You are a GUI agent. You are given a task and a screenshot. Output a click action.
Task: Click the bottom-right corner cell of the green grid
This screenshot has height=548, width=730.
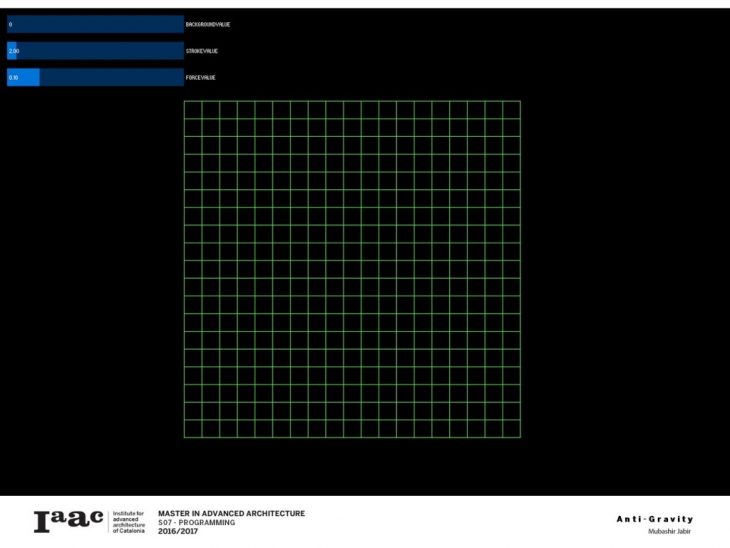511,429
